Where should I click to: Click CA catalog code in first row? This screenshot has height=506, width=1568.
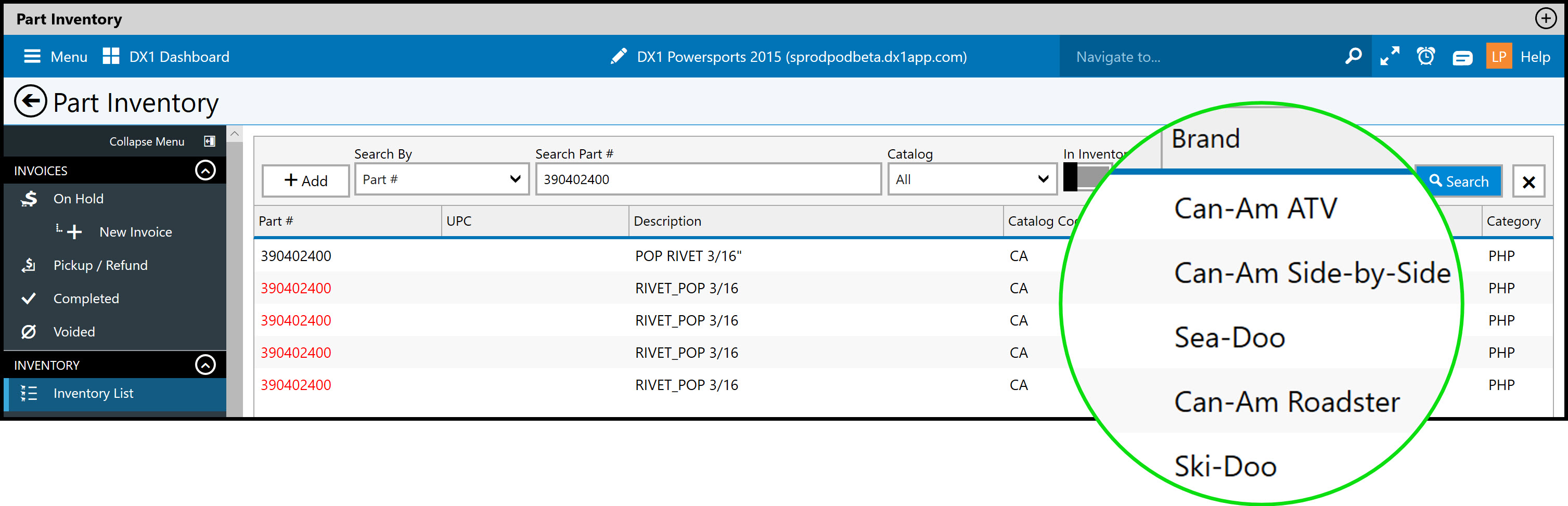(x=1018, y=256)
